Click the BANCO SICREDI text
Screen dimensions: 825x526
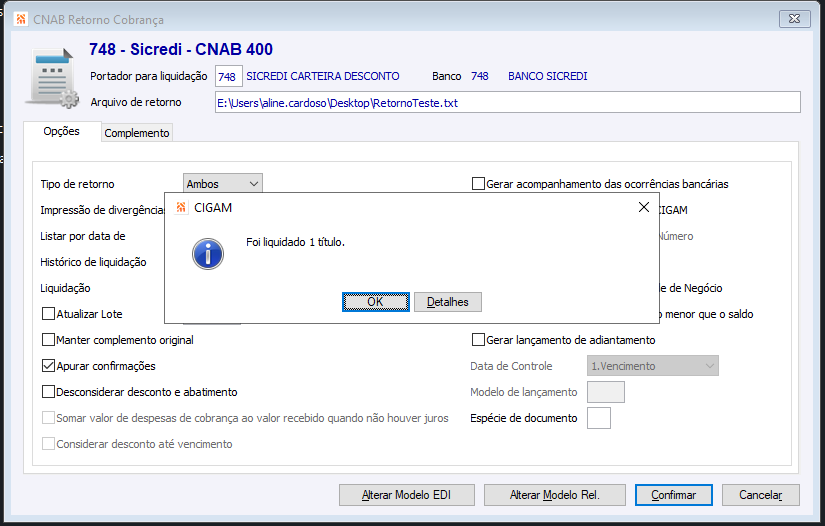coord(548,76)
